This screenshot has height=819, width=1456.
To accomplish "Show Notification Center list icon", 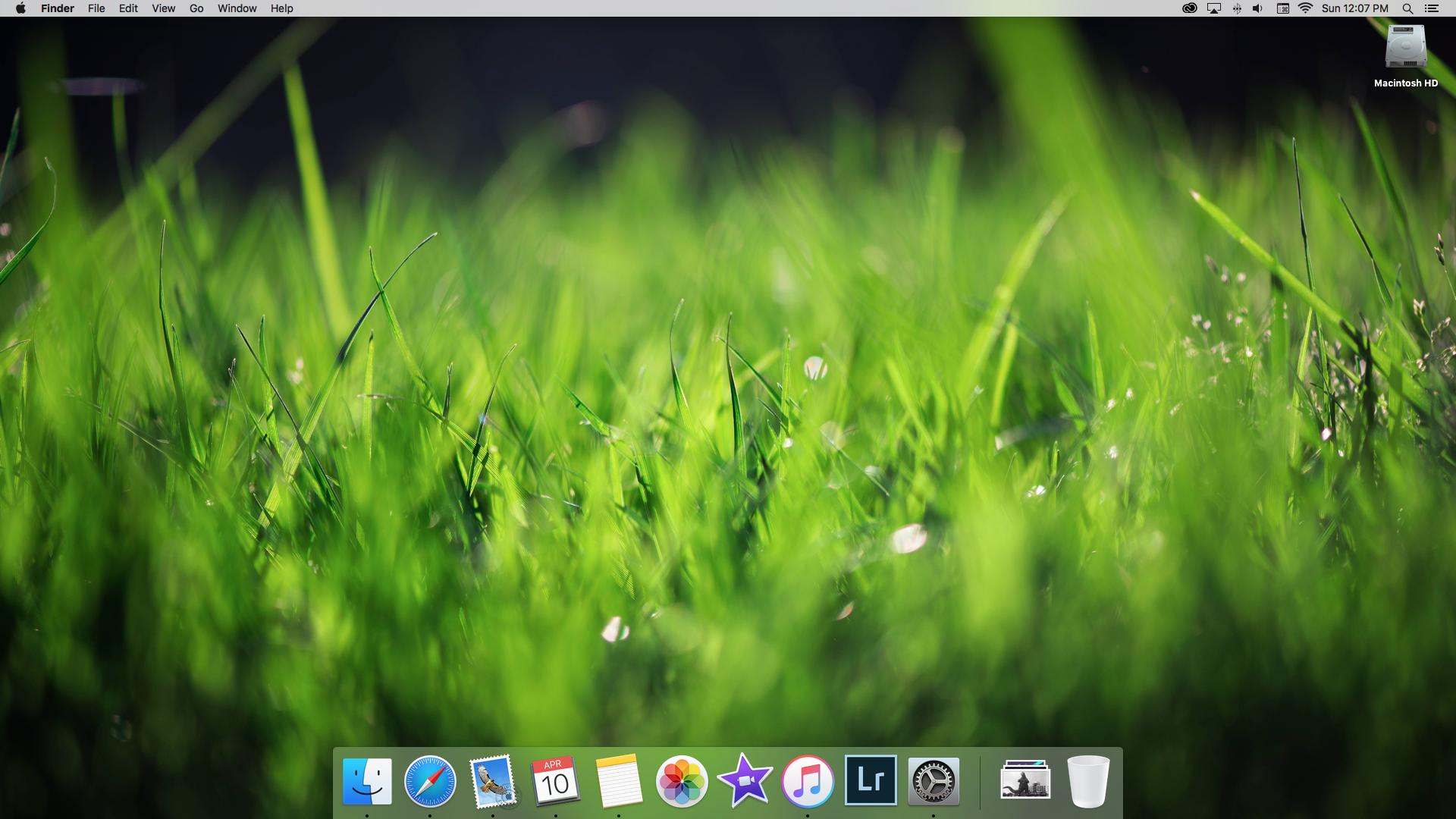I will [x=1432, y=8].
